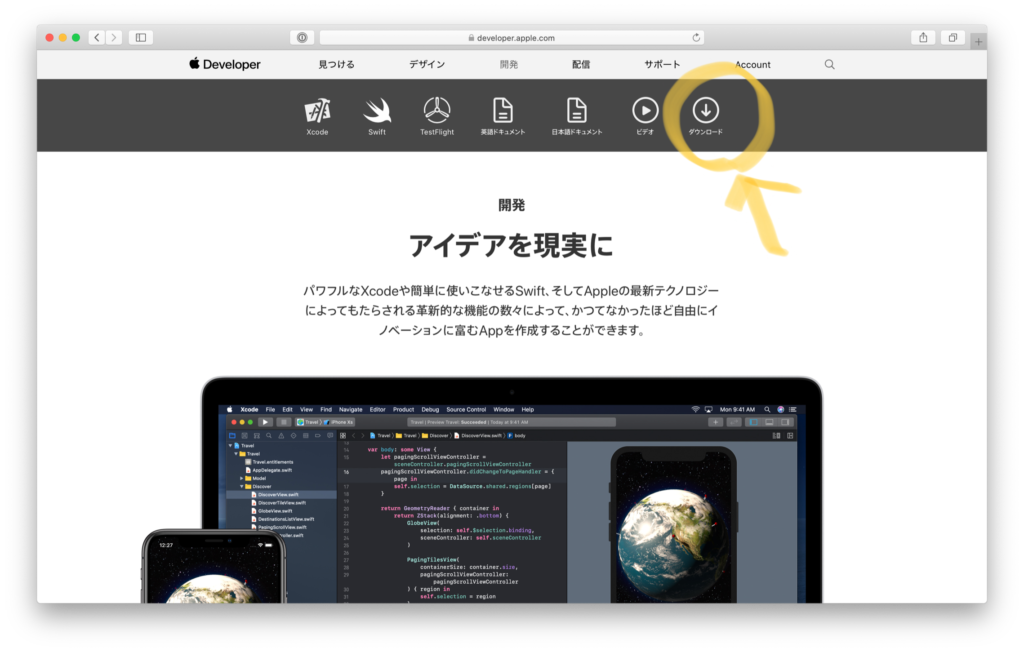Select the 見つける menu item

[x=336, y=64]
